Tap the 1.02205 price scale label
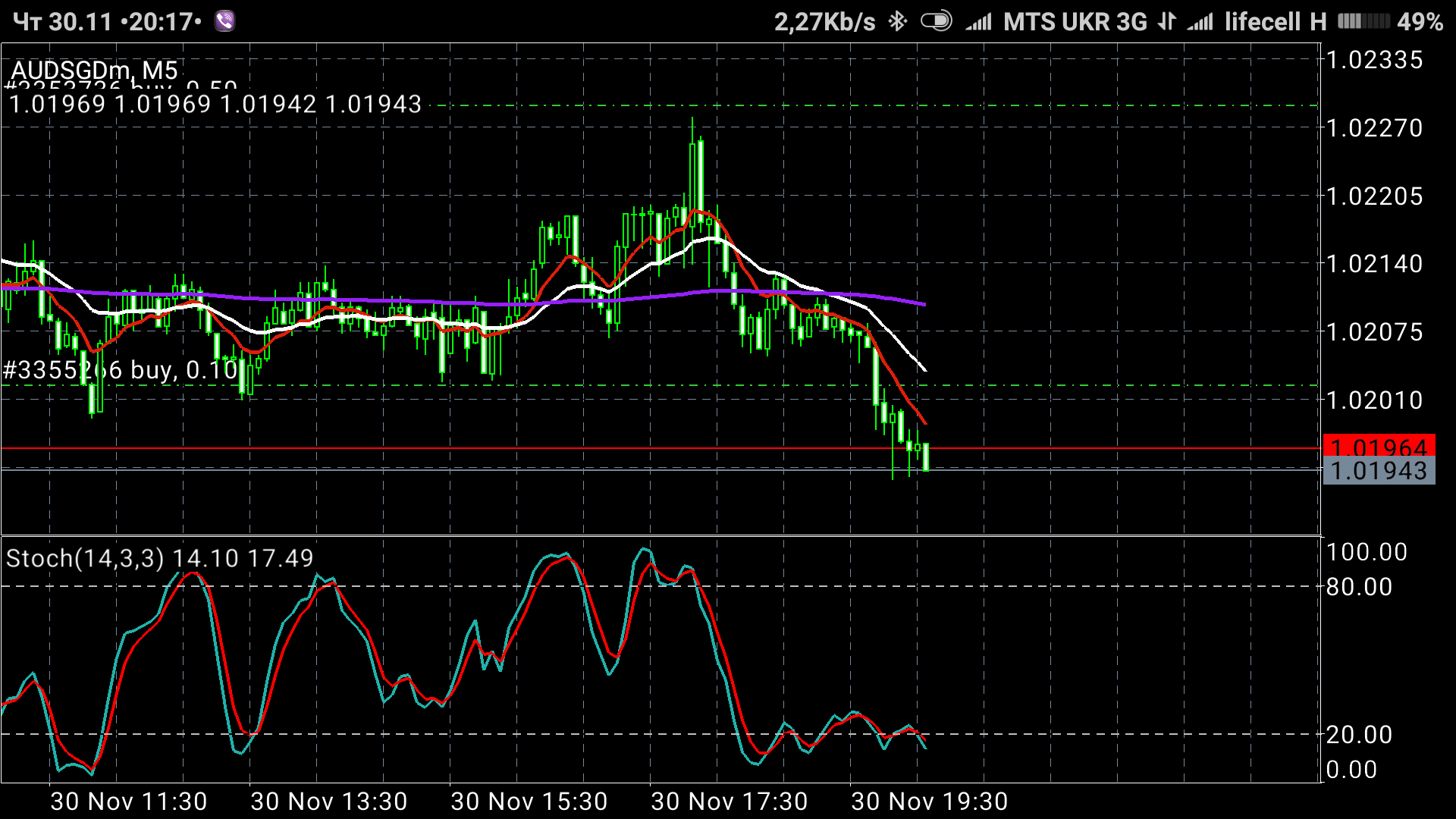Viewport: 1456px width, 819px height. pyautogui.click(x=1375, y=196)
